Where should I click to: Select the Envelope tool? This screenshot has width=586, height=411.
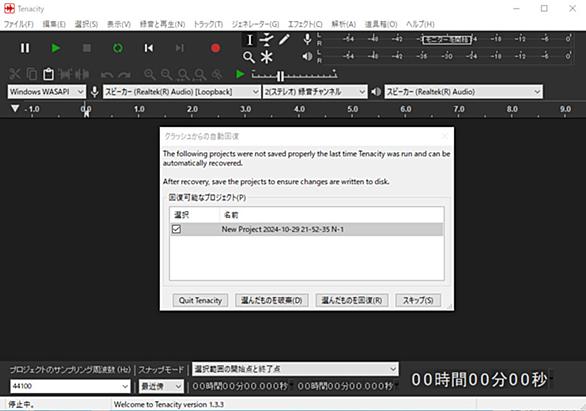266,39
